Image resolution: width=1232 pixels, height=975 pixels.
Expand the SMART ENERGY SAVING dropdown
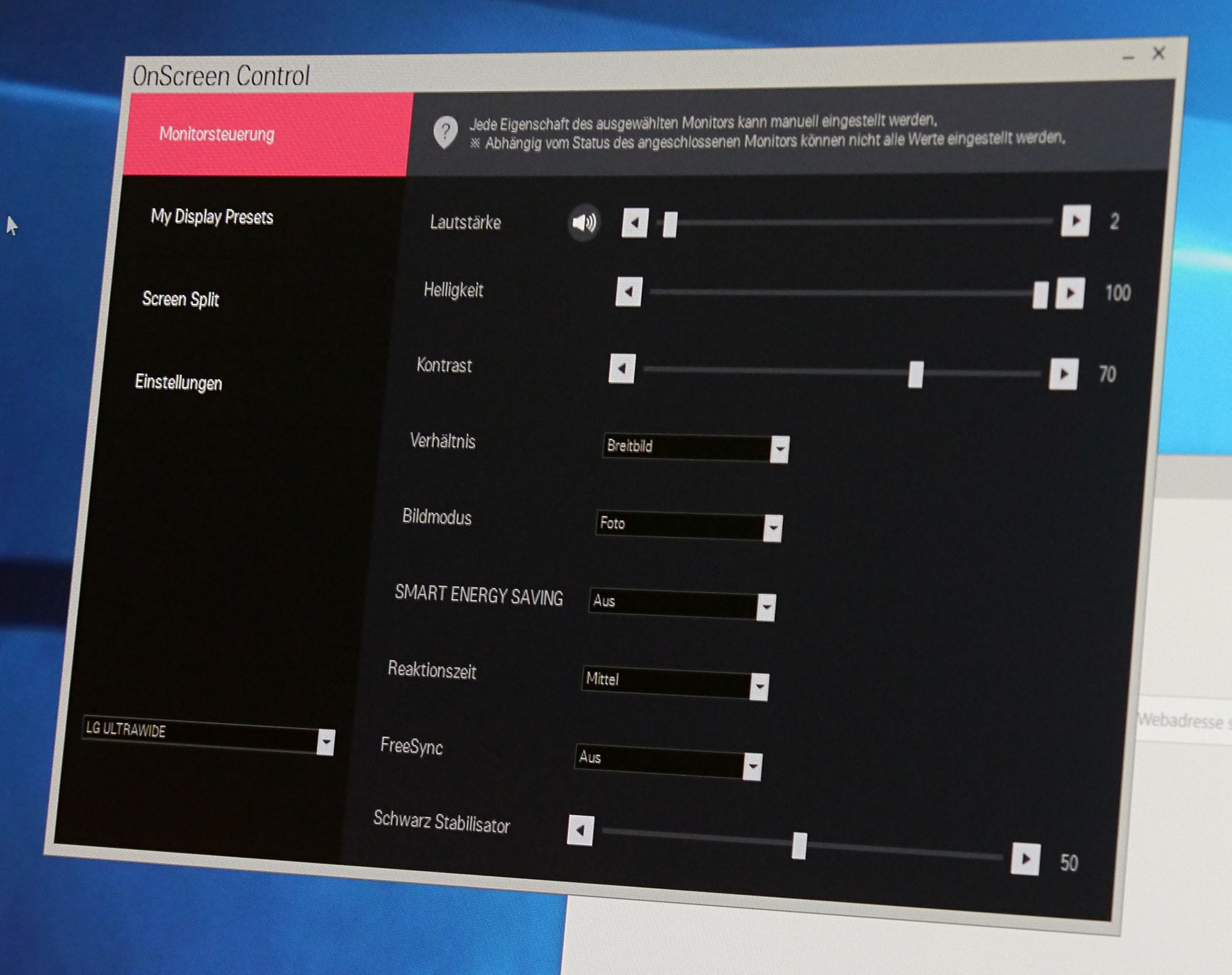pyautogui.click(x=682, y=603)
